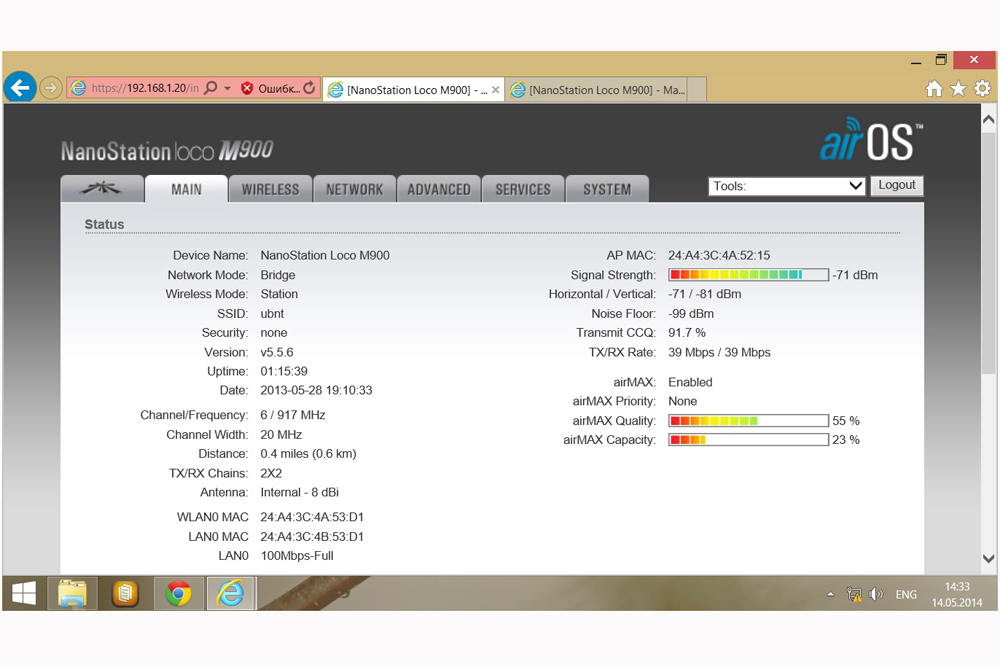Click the Transmit CCQ value 91.7 %
Viewport: 1000px width, 667px height.
pyautogui.click(x=687, y=333)
